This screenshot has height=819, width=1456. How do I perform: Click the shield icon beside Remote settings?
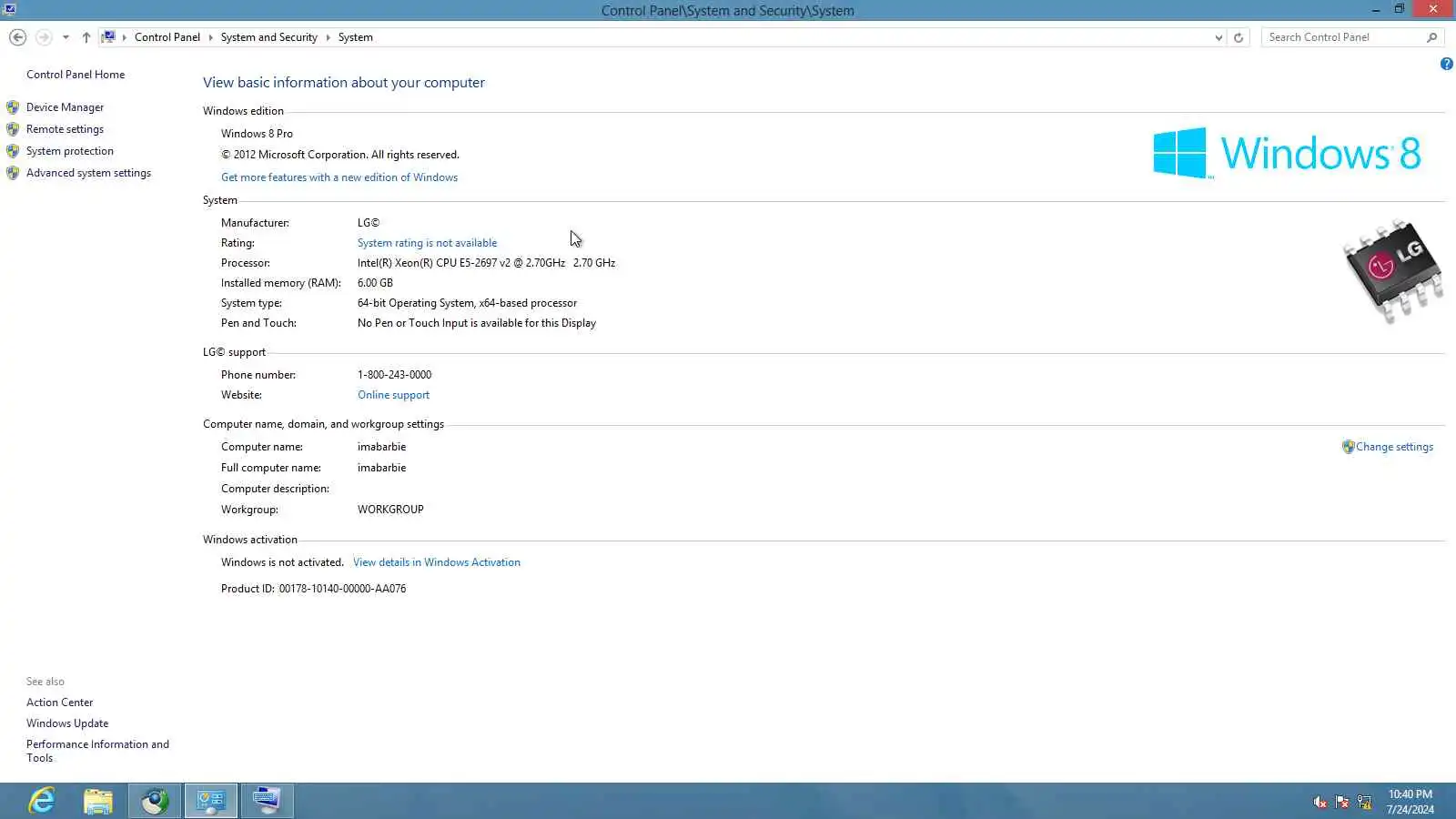click(13, 129)
